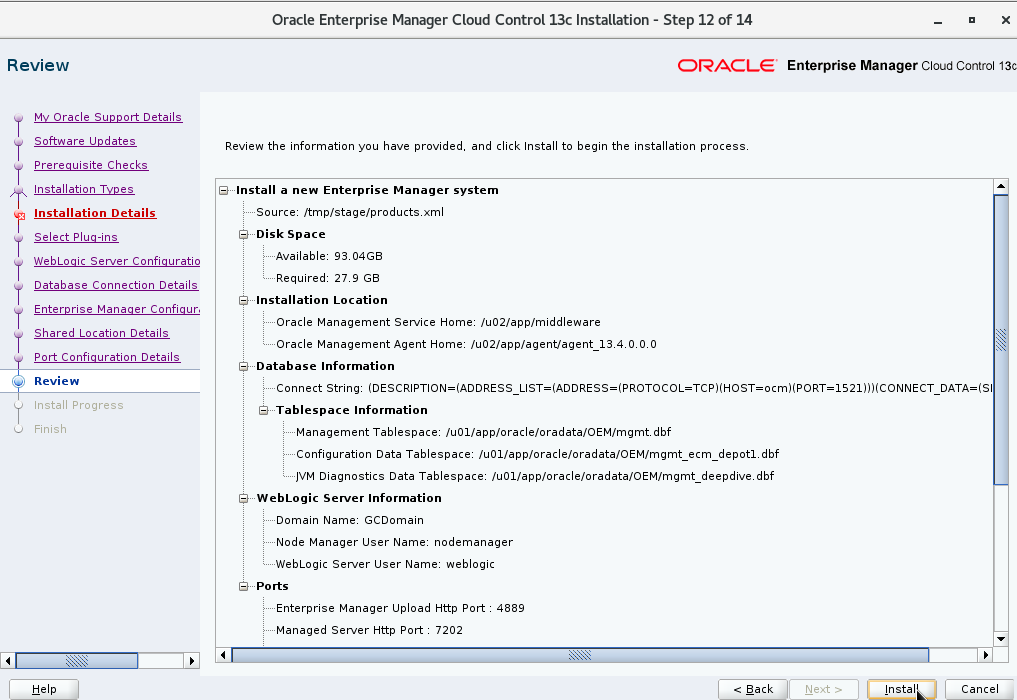Click the step bullet beside Prerequisite Checks
The height and width of the screenshot is (700, 1017).
(x=18, y=165)
